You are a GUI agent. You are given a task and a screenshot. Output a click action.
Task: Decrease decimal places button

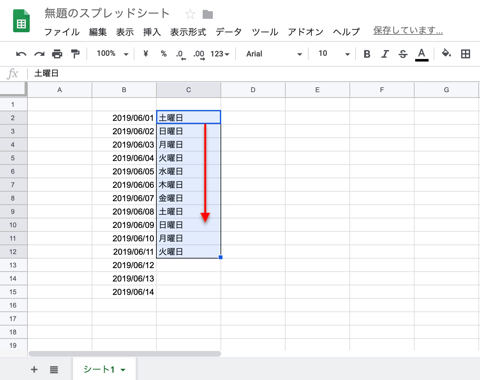click(x=181, y=54)
